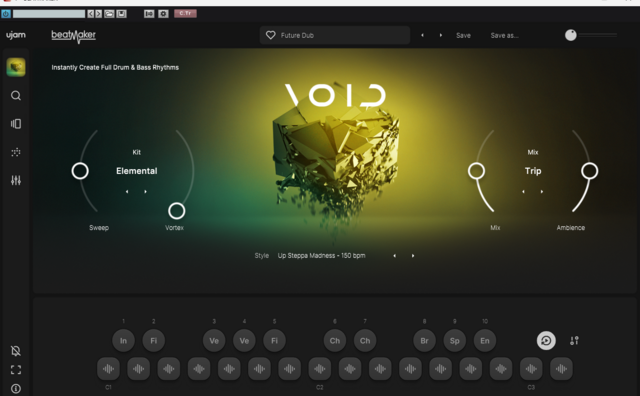Toggle the latch loop button
Viewport: 640px width, 396px height.
pyautogui.click(x=546, y=340)
